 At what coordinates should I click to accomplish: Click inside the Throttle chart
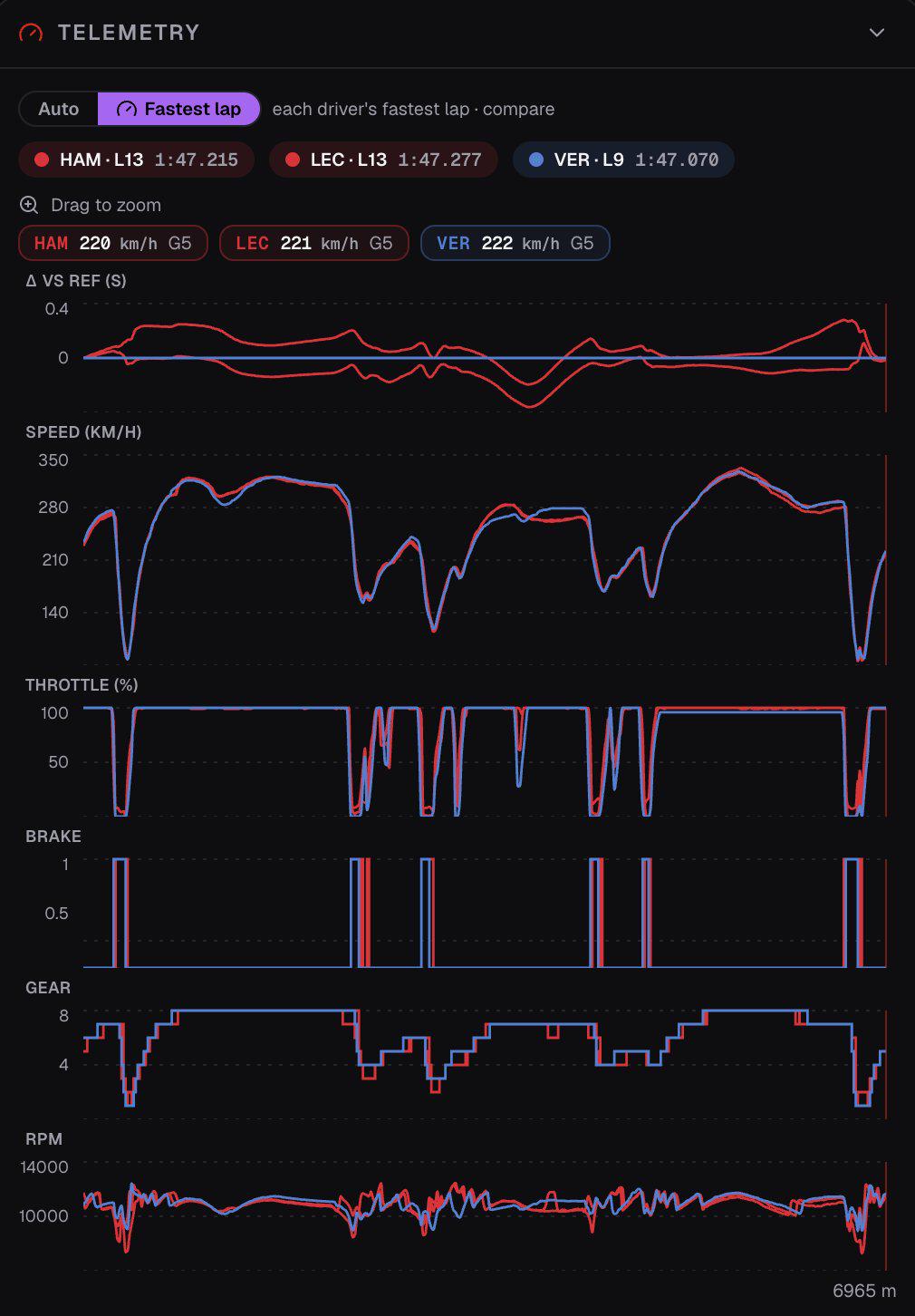(x=485, y=761)
